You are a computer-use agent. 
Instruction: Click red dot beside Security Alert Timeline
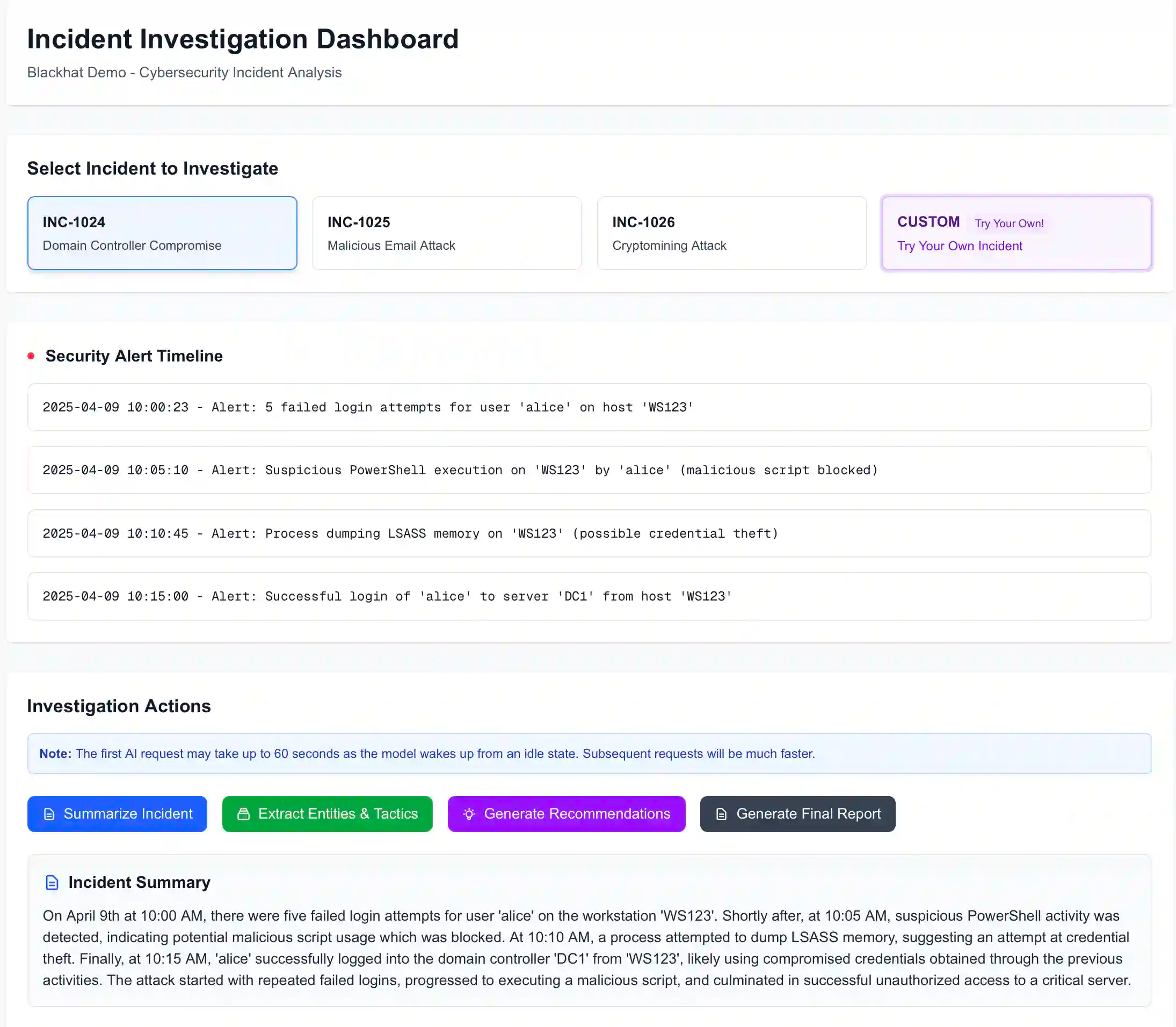(31, 356)
